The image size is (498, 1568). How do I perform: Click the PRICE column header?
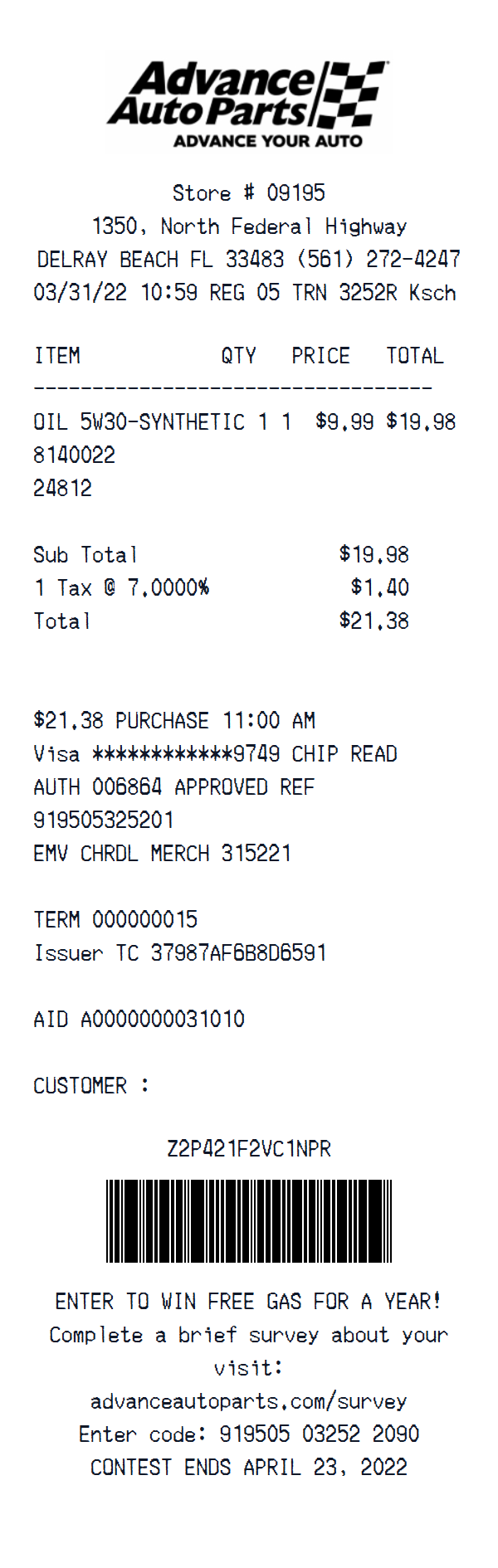[320, 356]
